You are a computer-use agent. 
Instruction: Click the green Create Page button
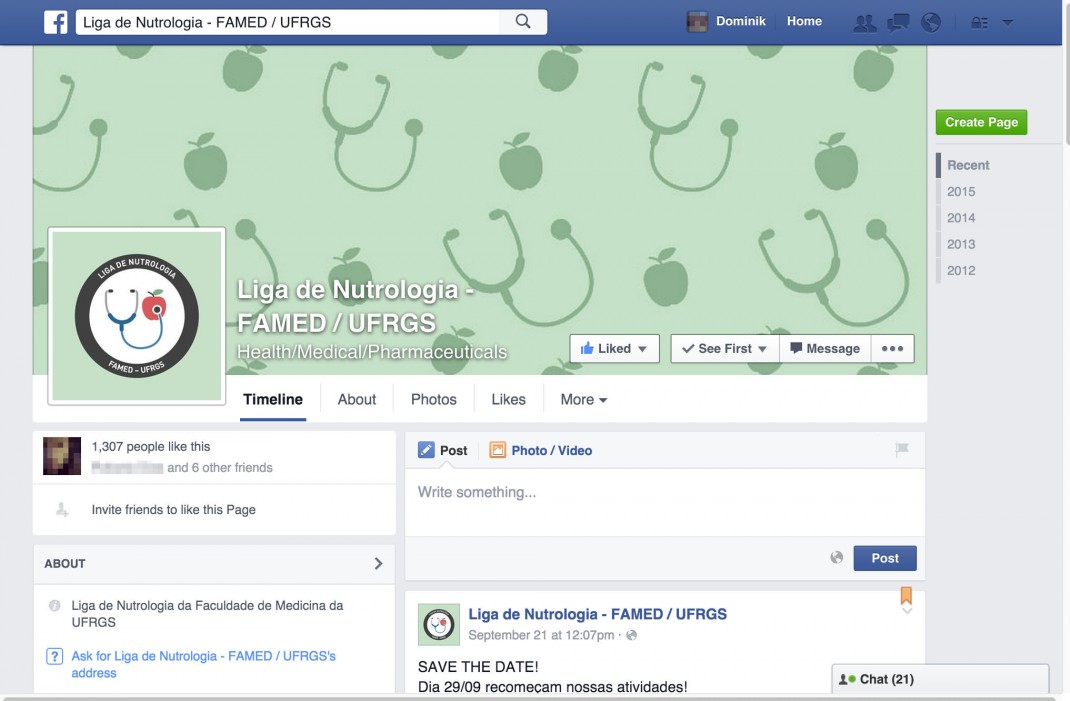[x=981, y=122]
